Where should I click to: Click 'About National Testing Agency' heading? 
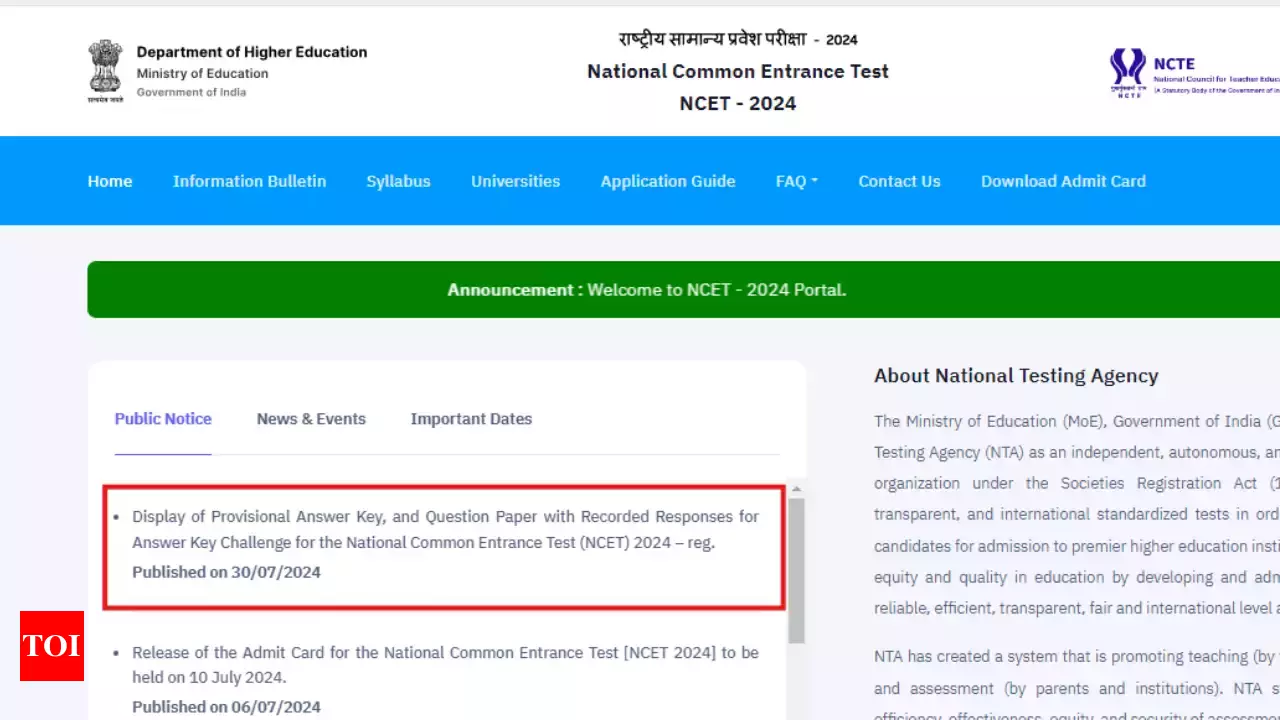click(1016, 376)
